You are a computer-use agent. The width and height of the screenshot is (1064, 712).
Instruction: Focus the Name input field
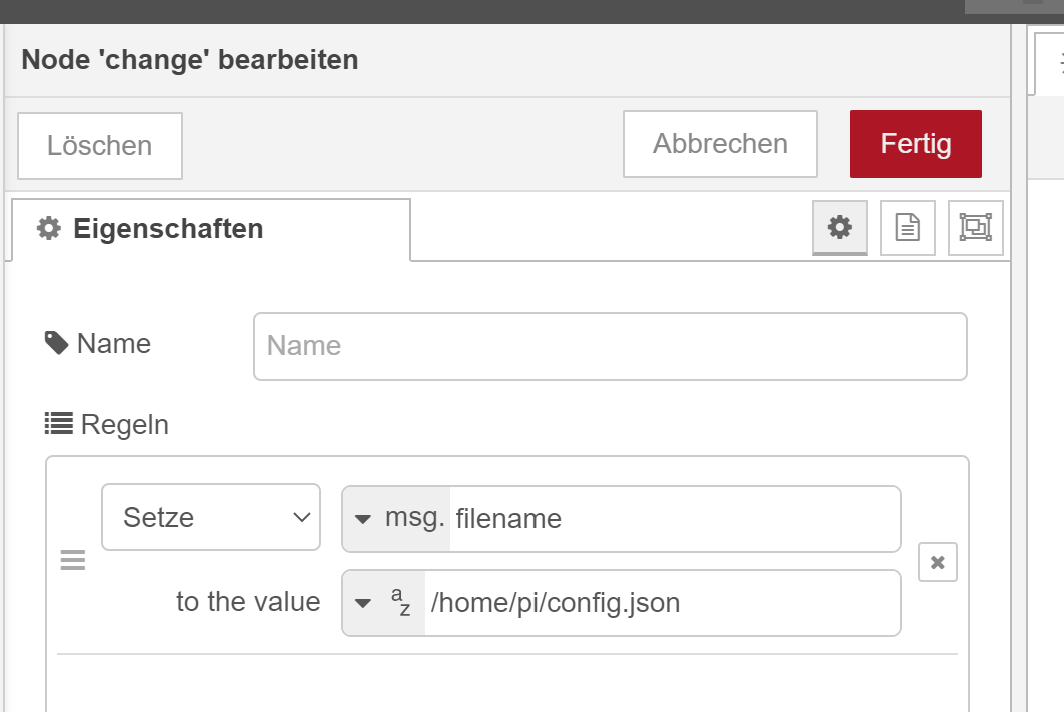(x=610, y=346)
